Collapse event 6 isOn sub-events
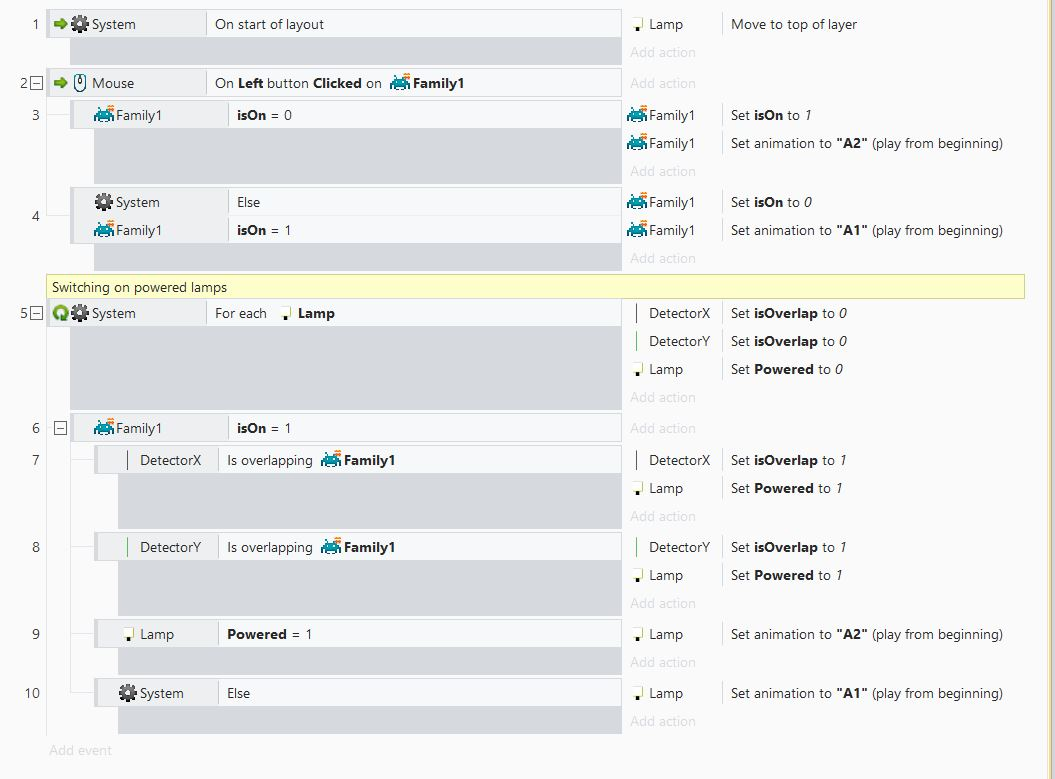This screenshot has width=1055, height=779. coord(61,428)
